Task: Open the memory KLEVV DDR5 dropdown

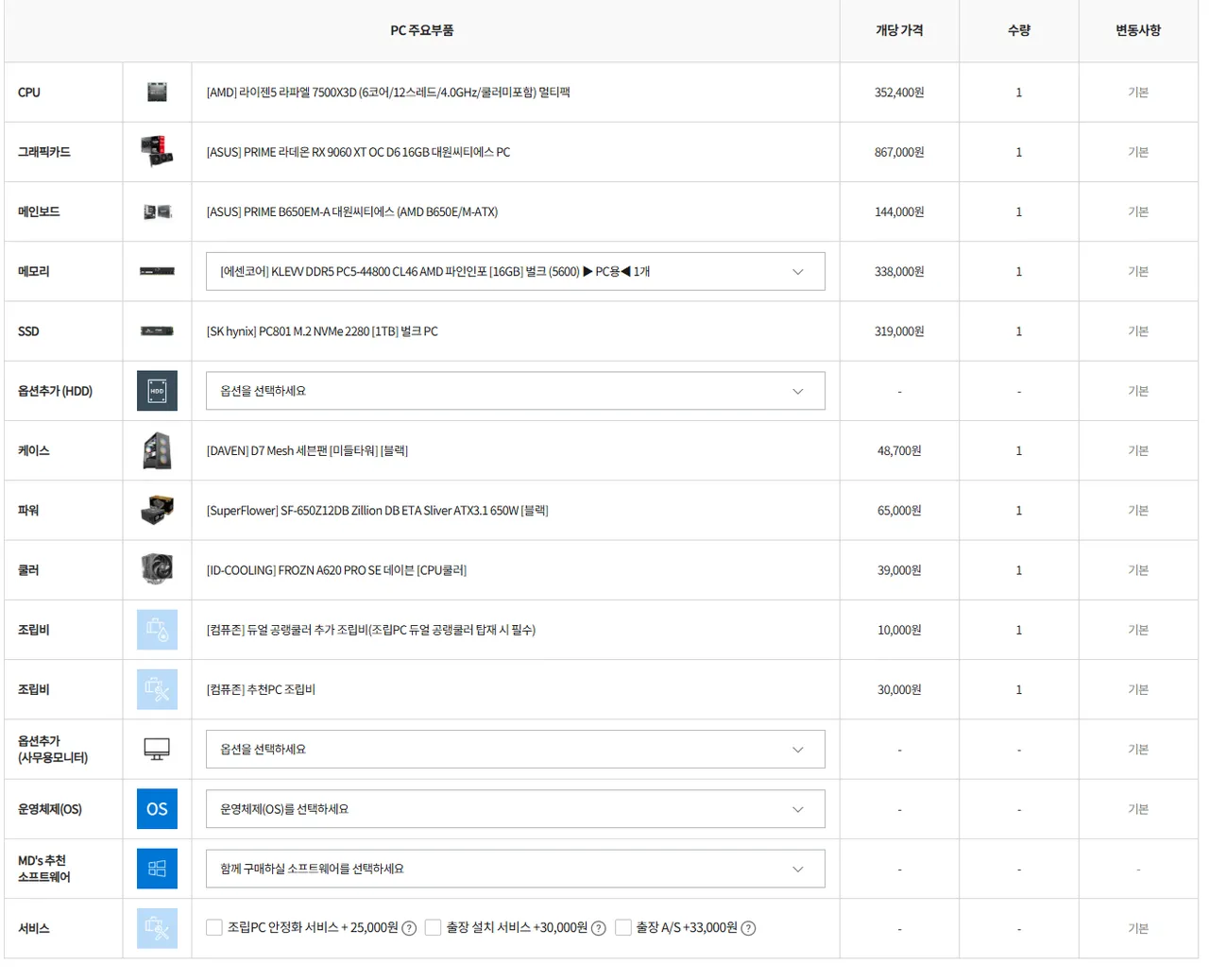Action: point(515,272)
